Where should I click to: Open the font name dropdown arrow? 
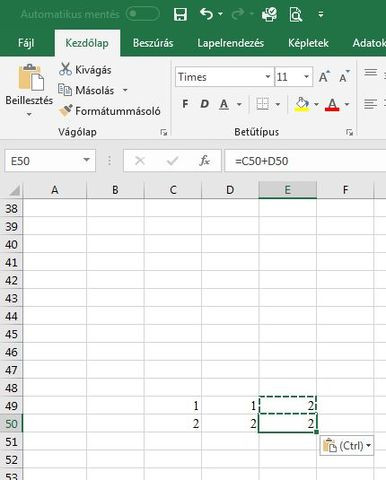click(x=268, y=77)
